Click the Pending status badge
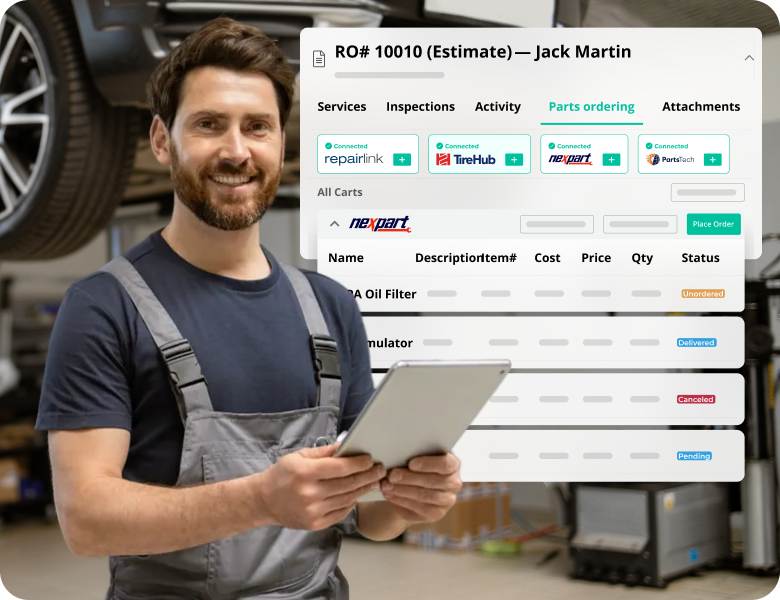 694,456
